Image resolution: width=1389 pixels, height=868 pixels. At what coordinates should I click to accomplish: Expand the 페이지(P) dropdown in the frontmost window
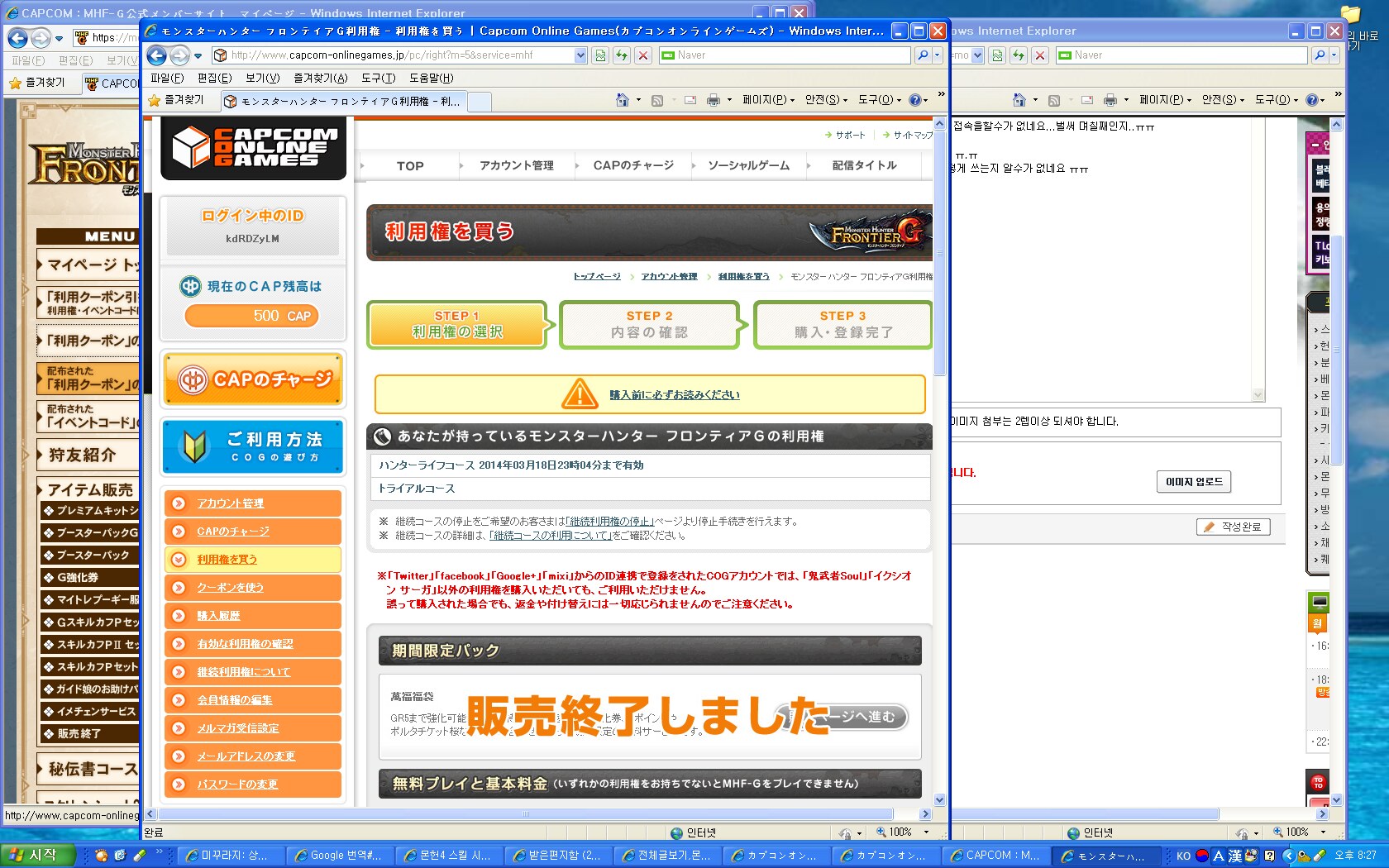pos(768,100)
